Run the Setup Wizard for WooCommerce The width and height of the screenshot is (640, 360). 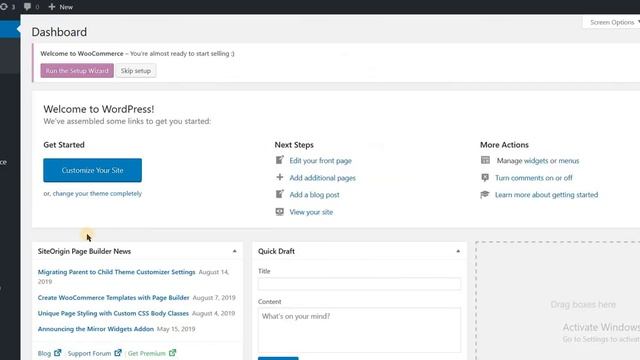[77, 71]
